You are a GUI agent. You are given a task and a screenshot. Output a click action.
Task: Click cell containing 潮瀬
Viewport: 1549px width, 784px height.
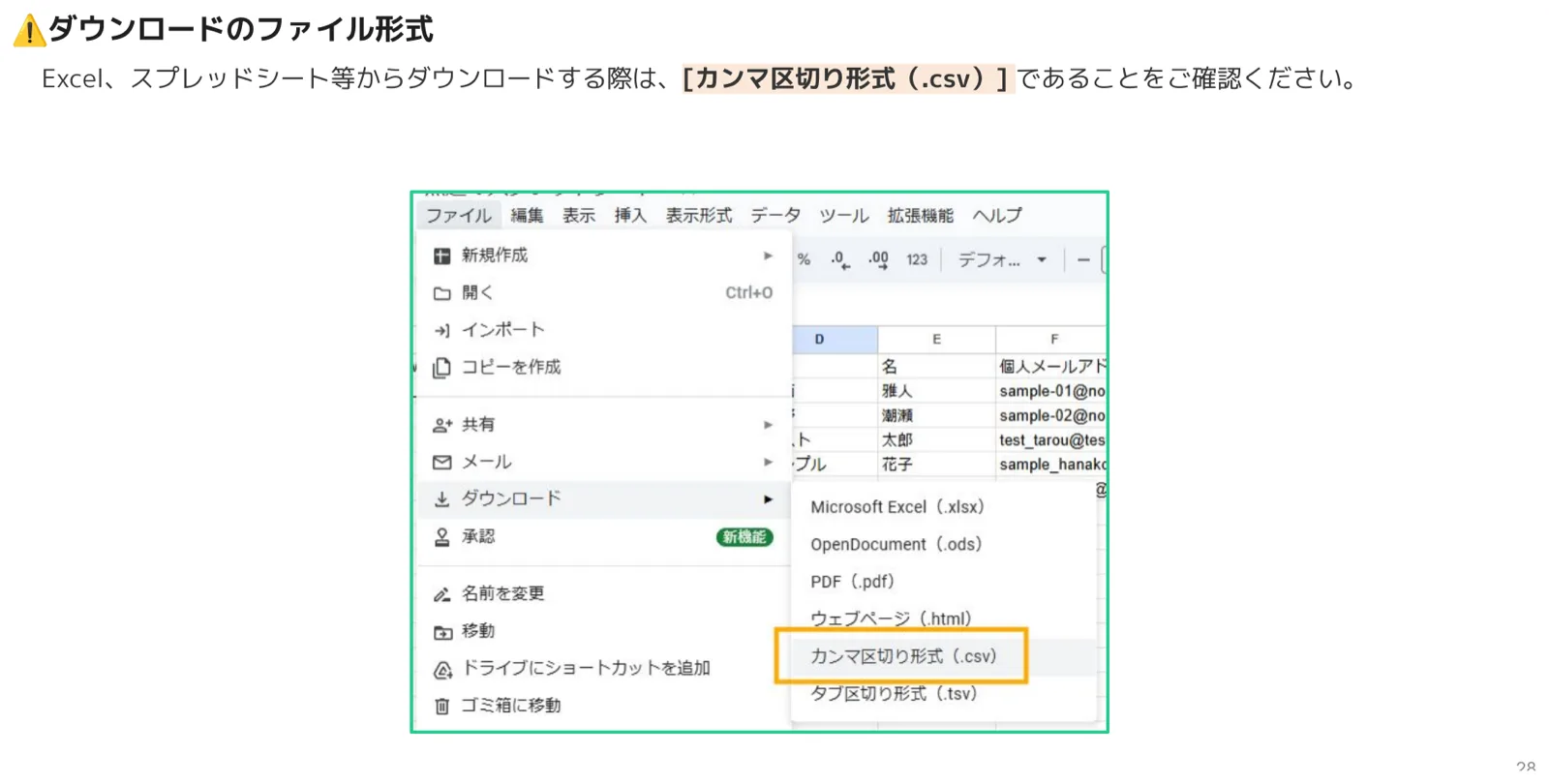(936, 415)
